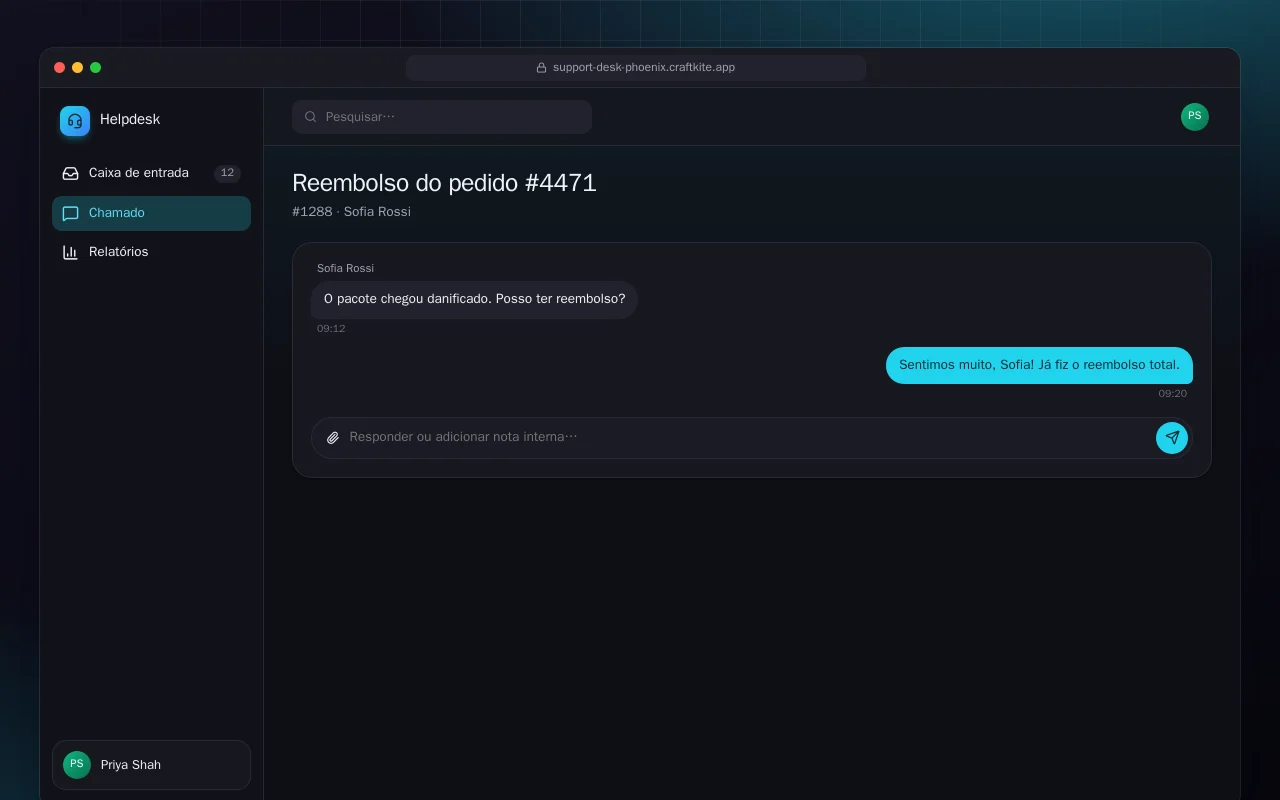Click the bar chart icon beside Relatórios

70,252
